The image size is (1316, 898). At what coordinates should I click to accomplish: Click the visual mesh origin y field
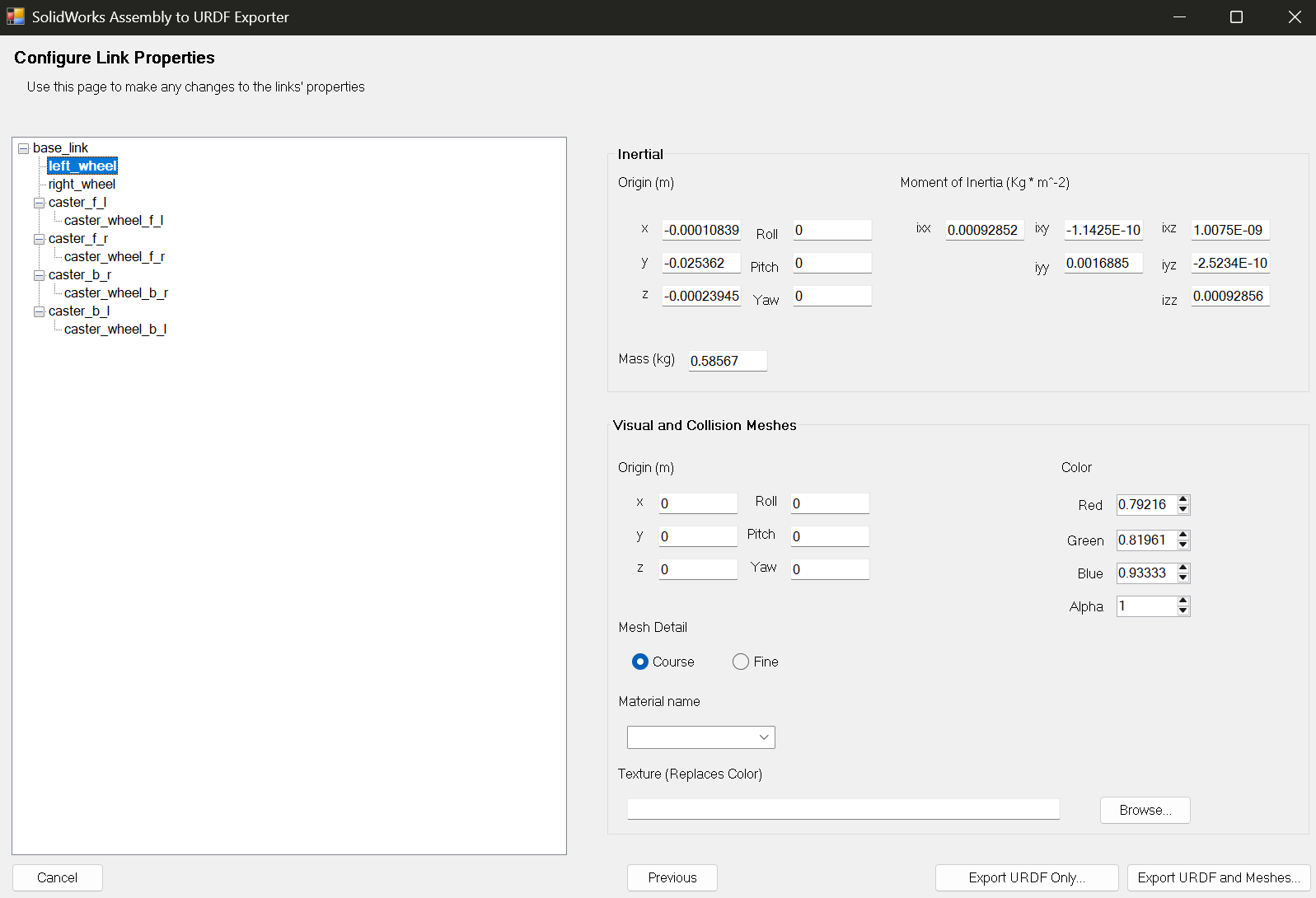698,536
